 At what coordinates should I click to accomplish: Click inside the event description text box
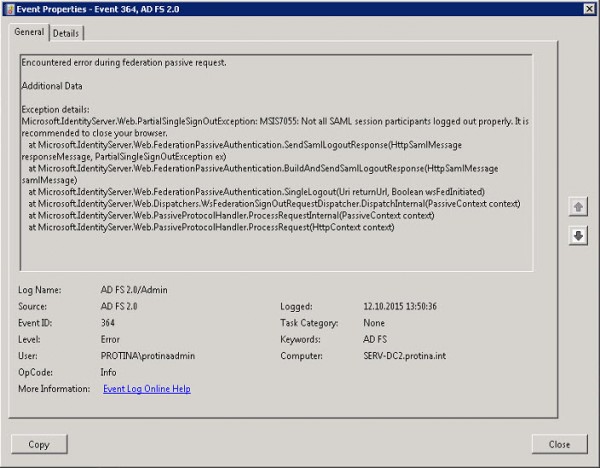click(276, 163)
